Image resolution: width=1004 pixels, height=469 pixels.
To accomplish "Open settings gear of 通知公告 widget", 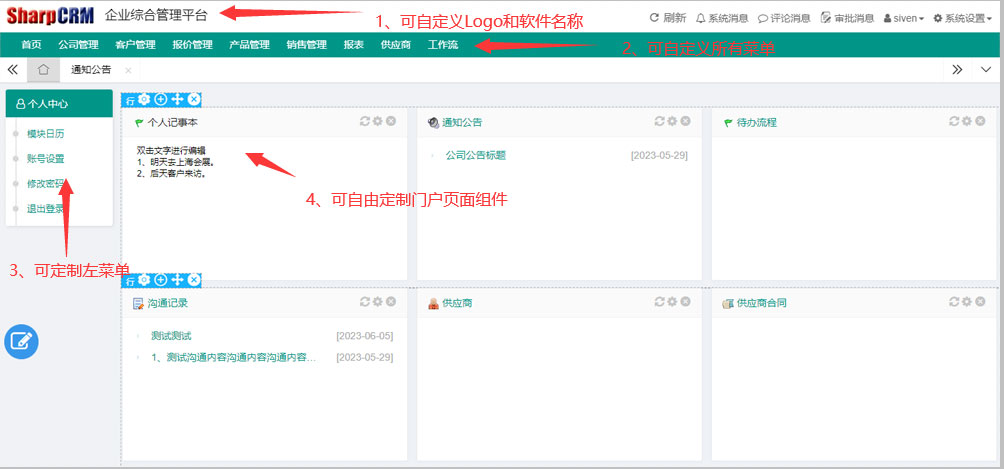I will [x=672, y=121].
